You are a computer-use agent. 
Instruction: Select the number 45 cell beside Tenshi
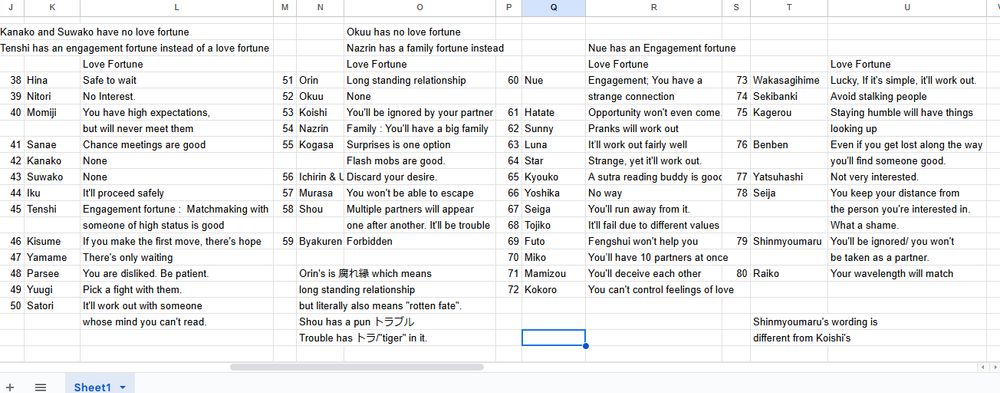tap(12, 209)
